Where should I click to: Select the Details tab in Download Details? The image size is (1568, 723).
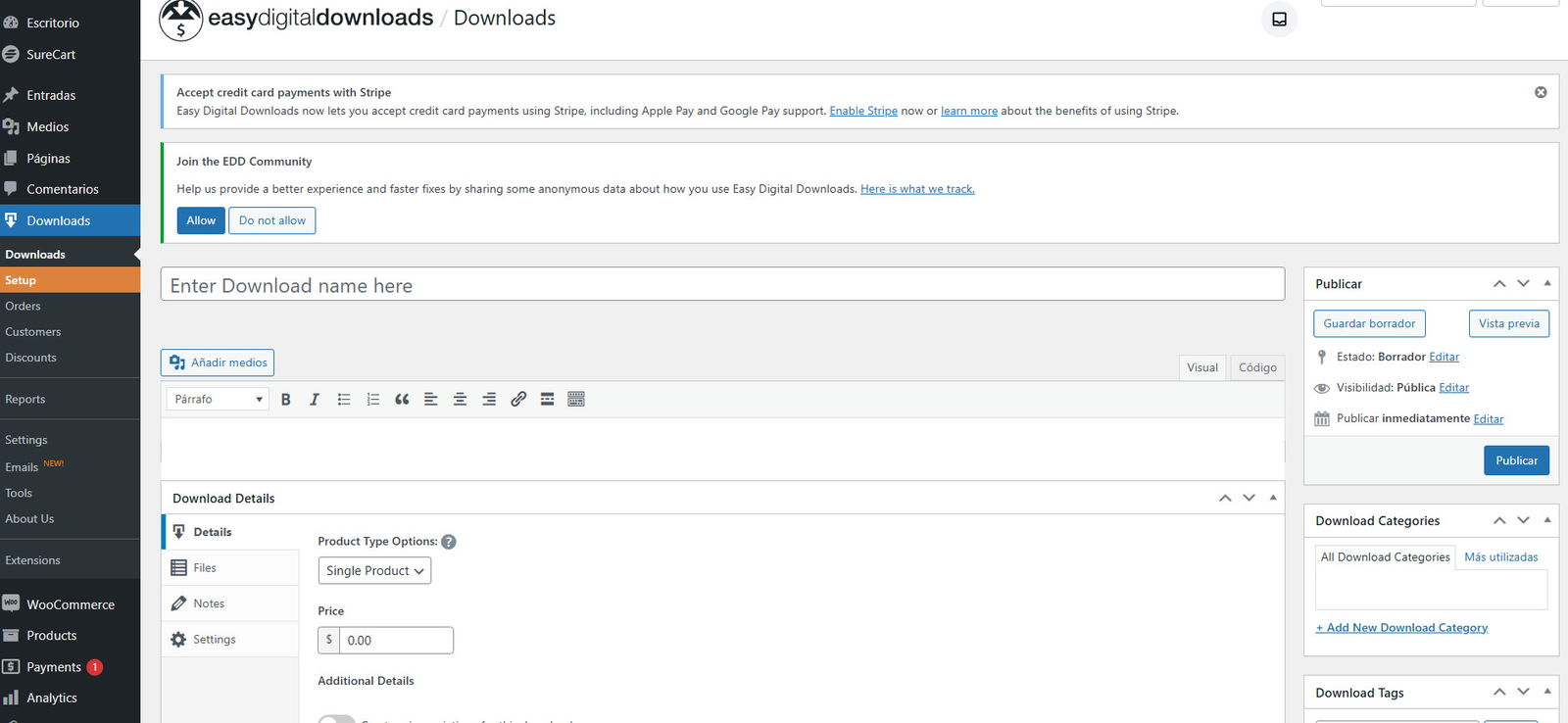click(230, 532)
